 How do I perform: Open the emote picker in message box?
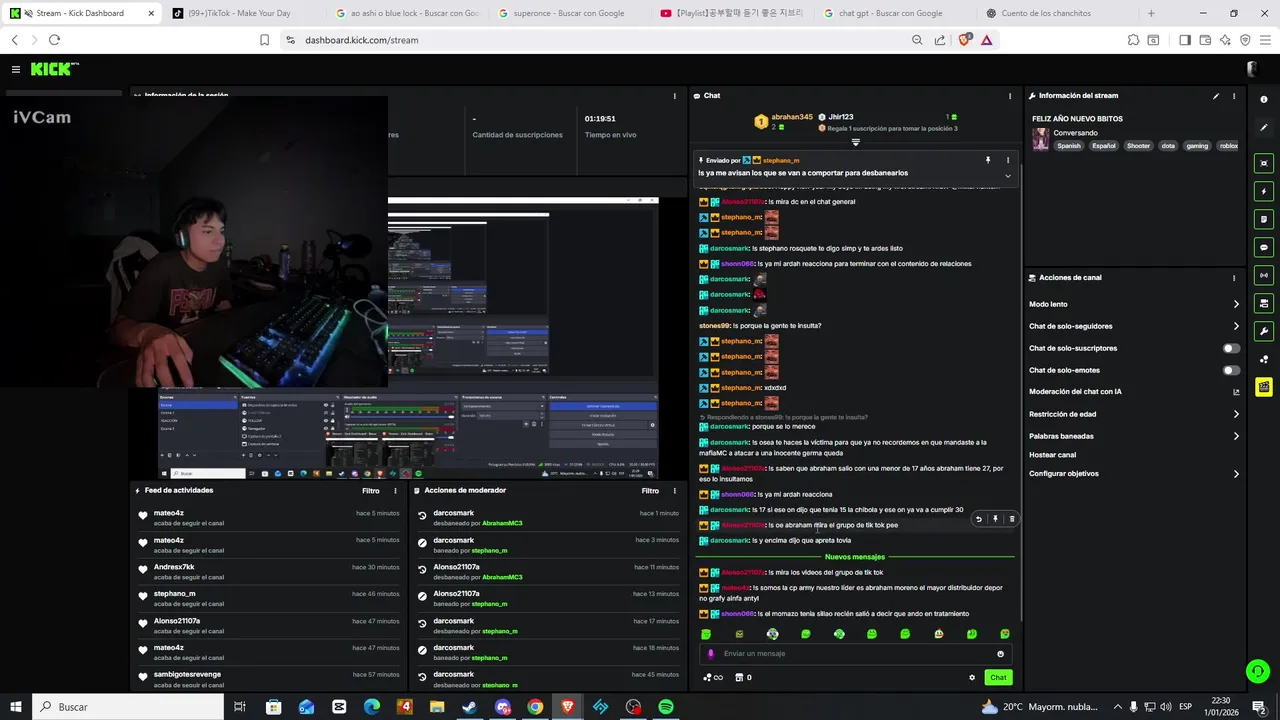[x=1000, y=654]
